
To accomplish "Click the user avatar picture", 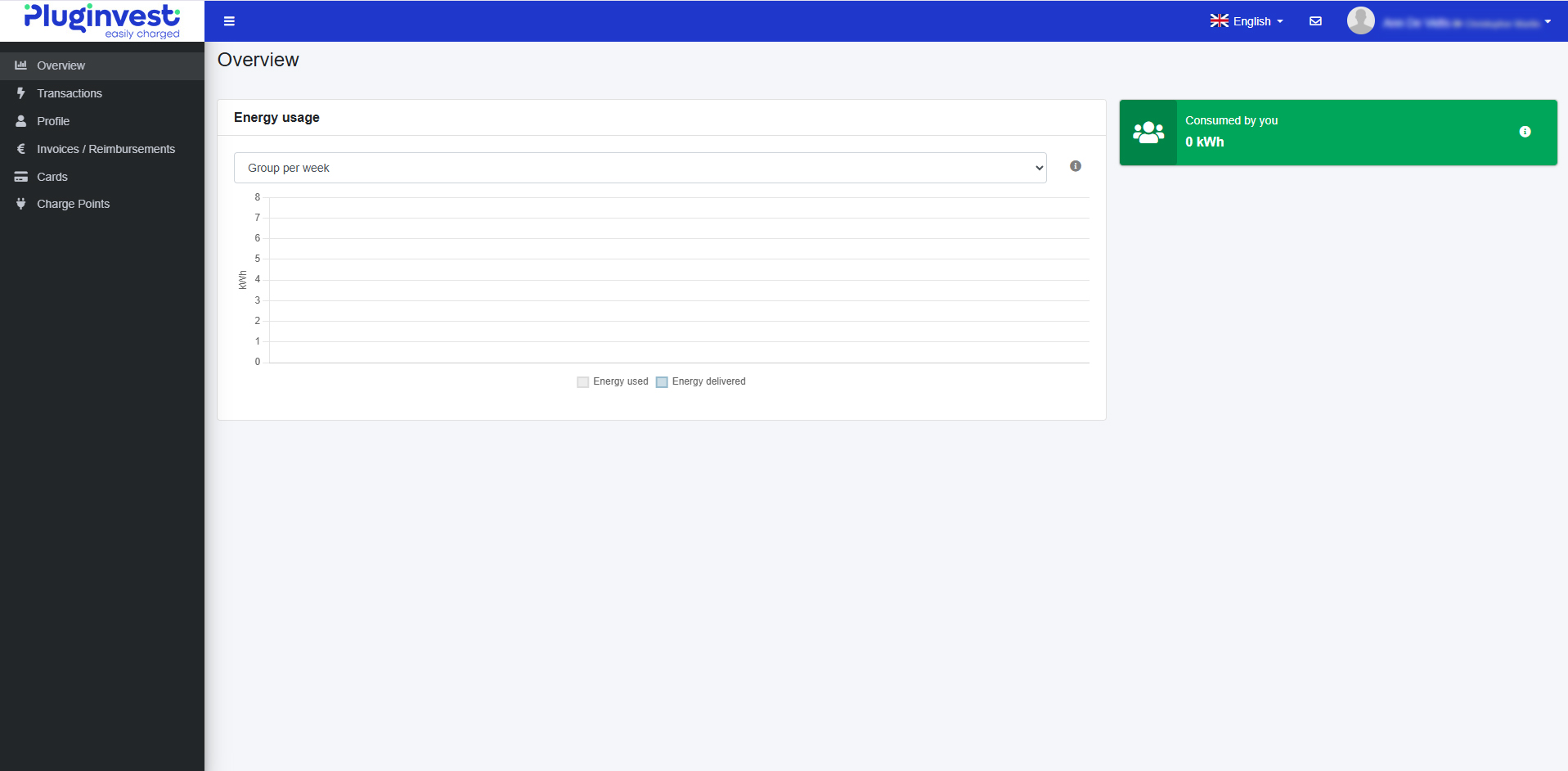I will click(1360, 20).
